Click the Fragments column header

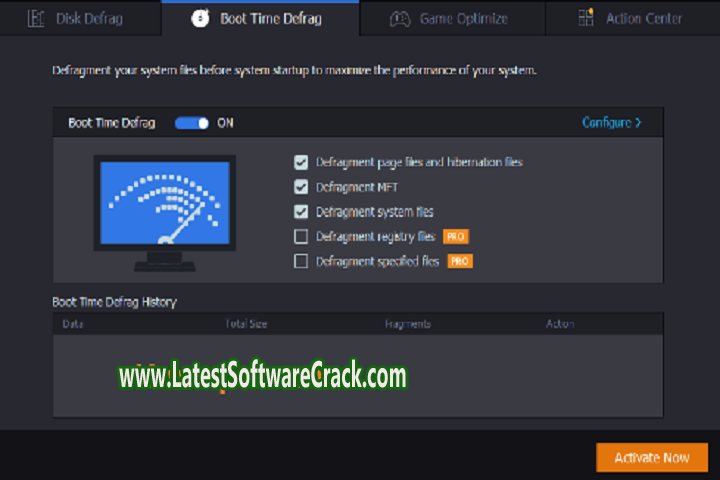407,324
